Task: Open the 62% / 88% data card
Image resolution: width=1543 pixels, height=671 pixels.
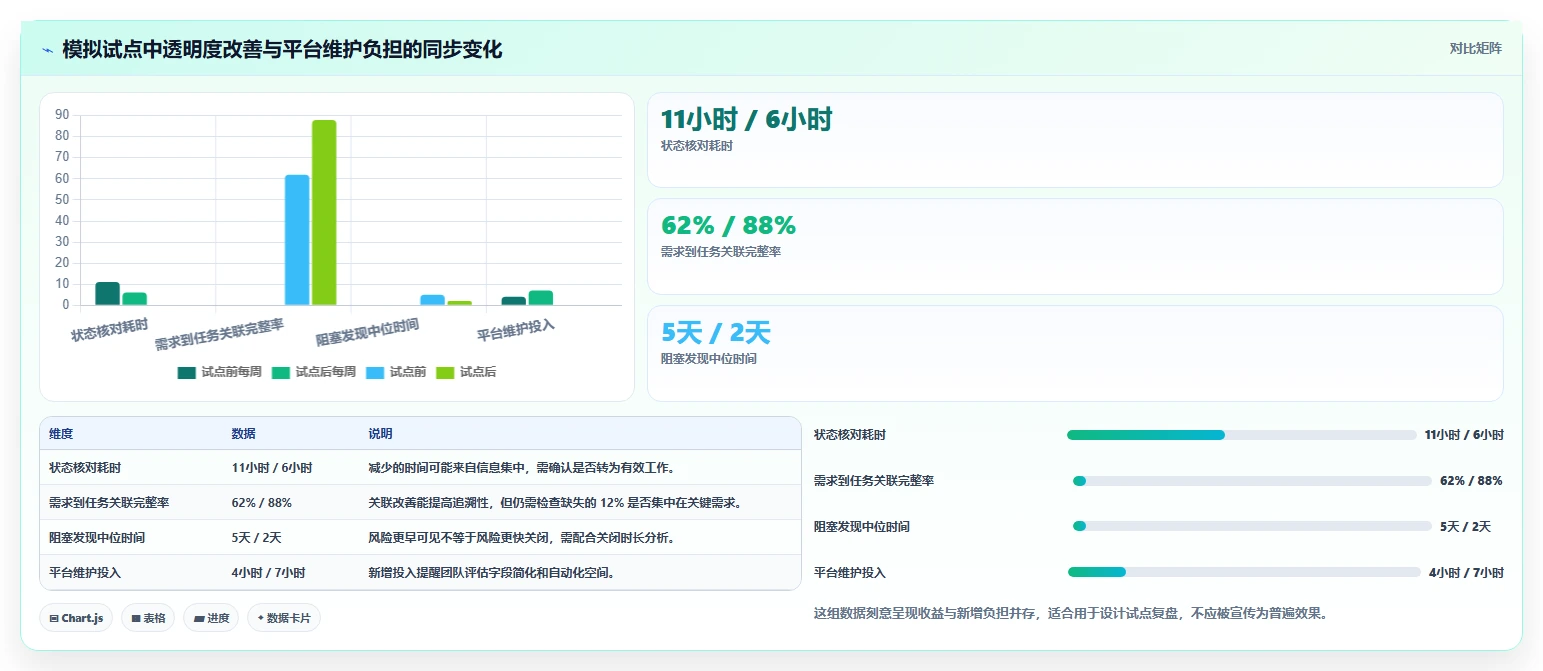Action: pyautogui.click(x=1075, y=246)
